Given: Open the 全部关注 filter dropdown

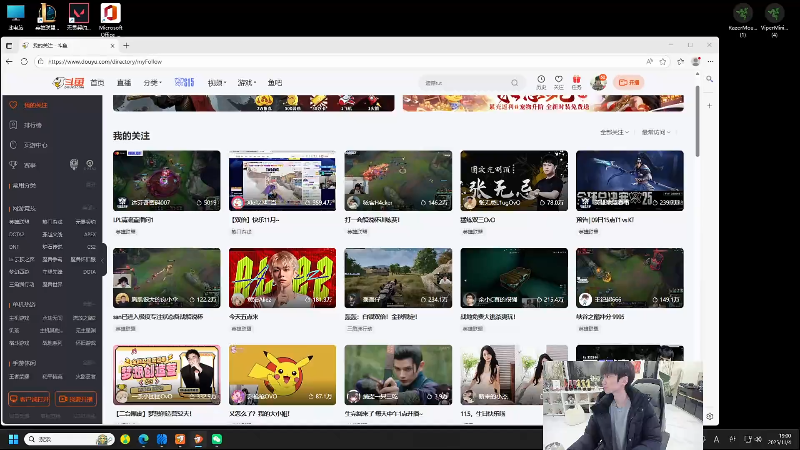Looking at the screenshot, I should coord(614,132).
